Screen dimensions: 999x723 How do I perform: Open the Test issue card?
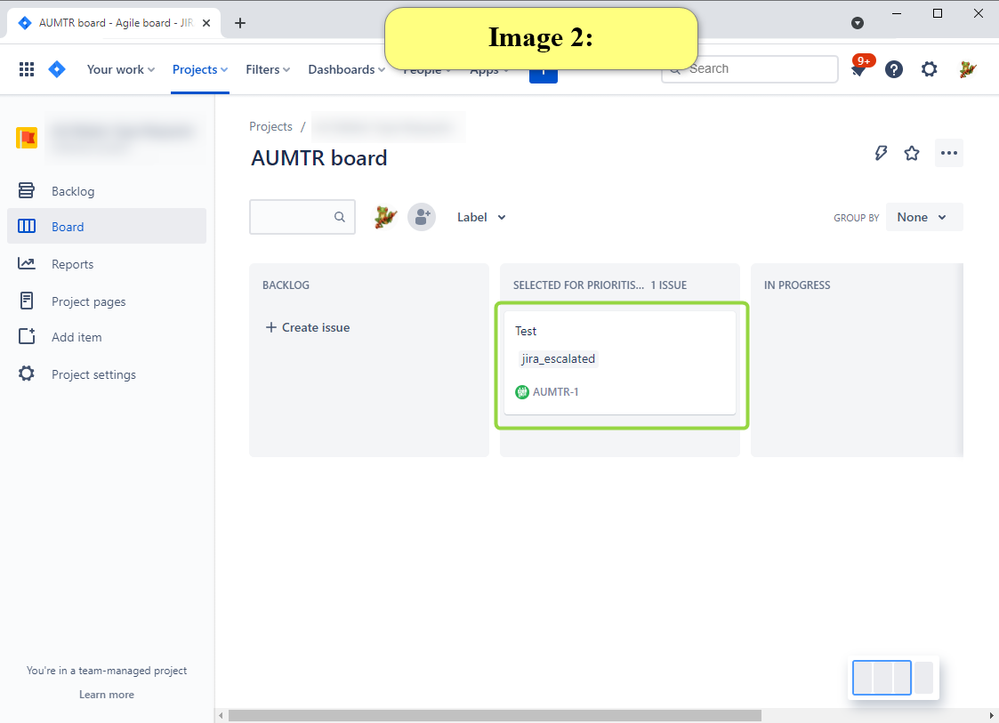620,363
